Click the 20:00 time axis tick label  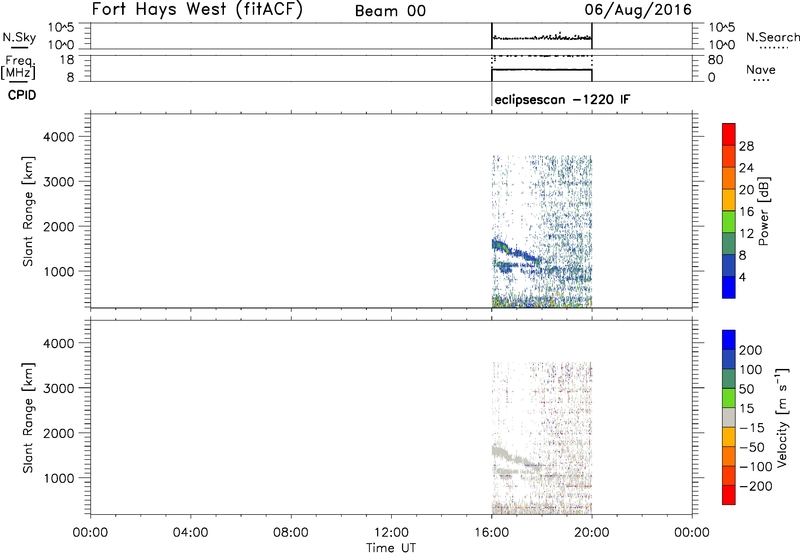pyautogui.click(x=592, y=533)
